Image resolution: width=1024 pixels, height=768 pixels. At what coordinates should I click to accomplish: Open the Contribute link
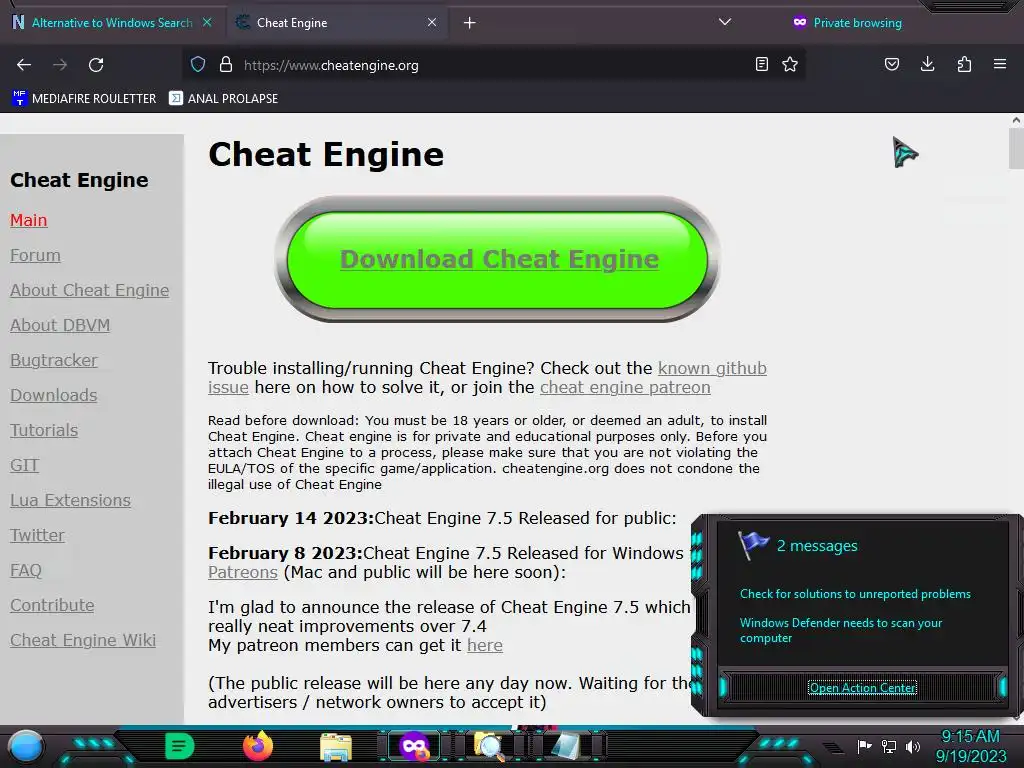(52, 605)
